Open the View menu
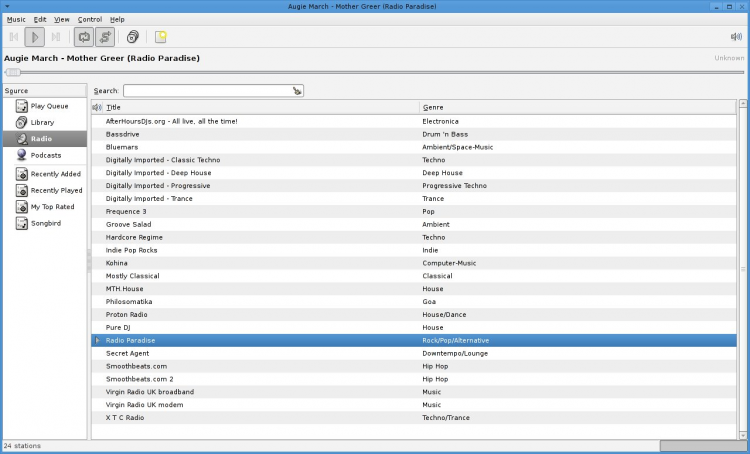The width and height of the screenshot is (750, 454). (61, 20)
